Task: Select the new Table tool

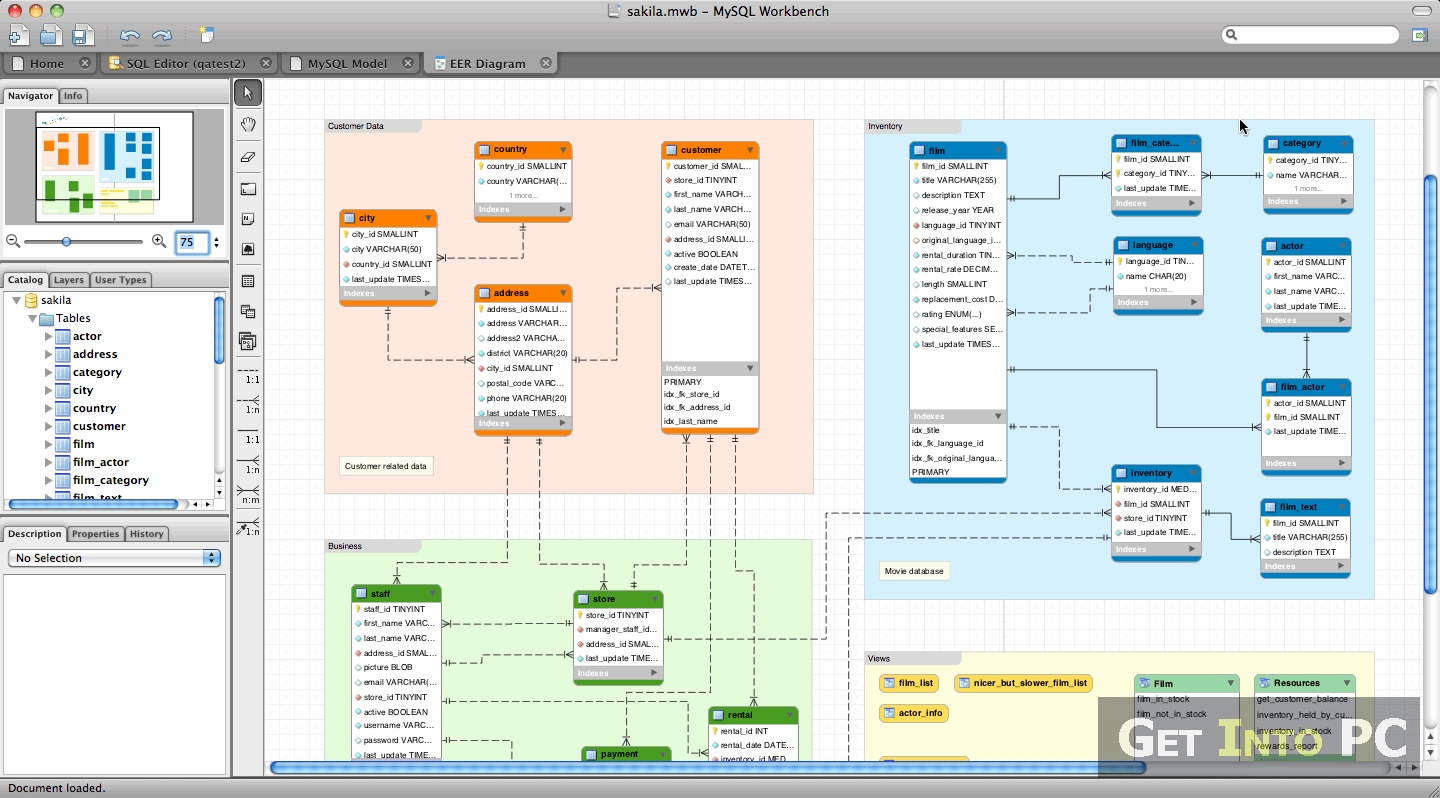Action: (248, 282)
